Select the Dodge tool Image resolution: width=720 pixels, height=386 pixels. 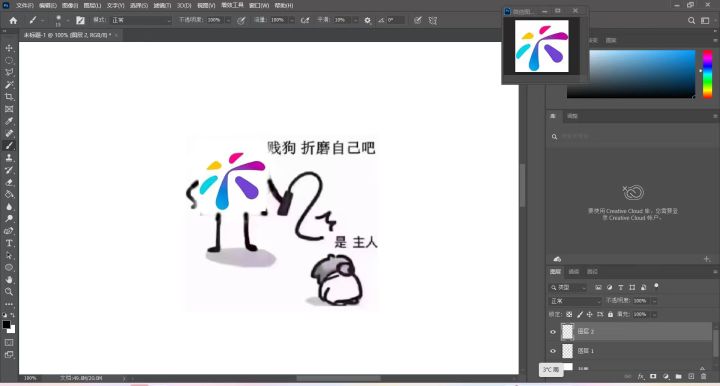pos(9,218)
